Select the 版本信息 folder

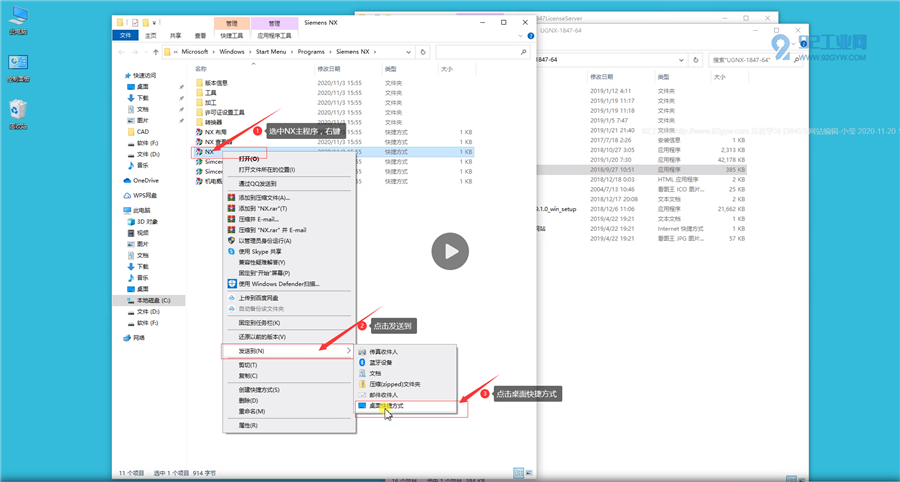[216, 83]
